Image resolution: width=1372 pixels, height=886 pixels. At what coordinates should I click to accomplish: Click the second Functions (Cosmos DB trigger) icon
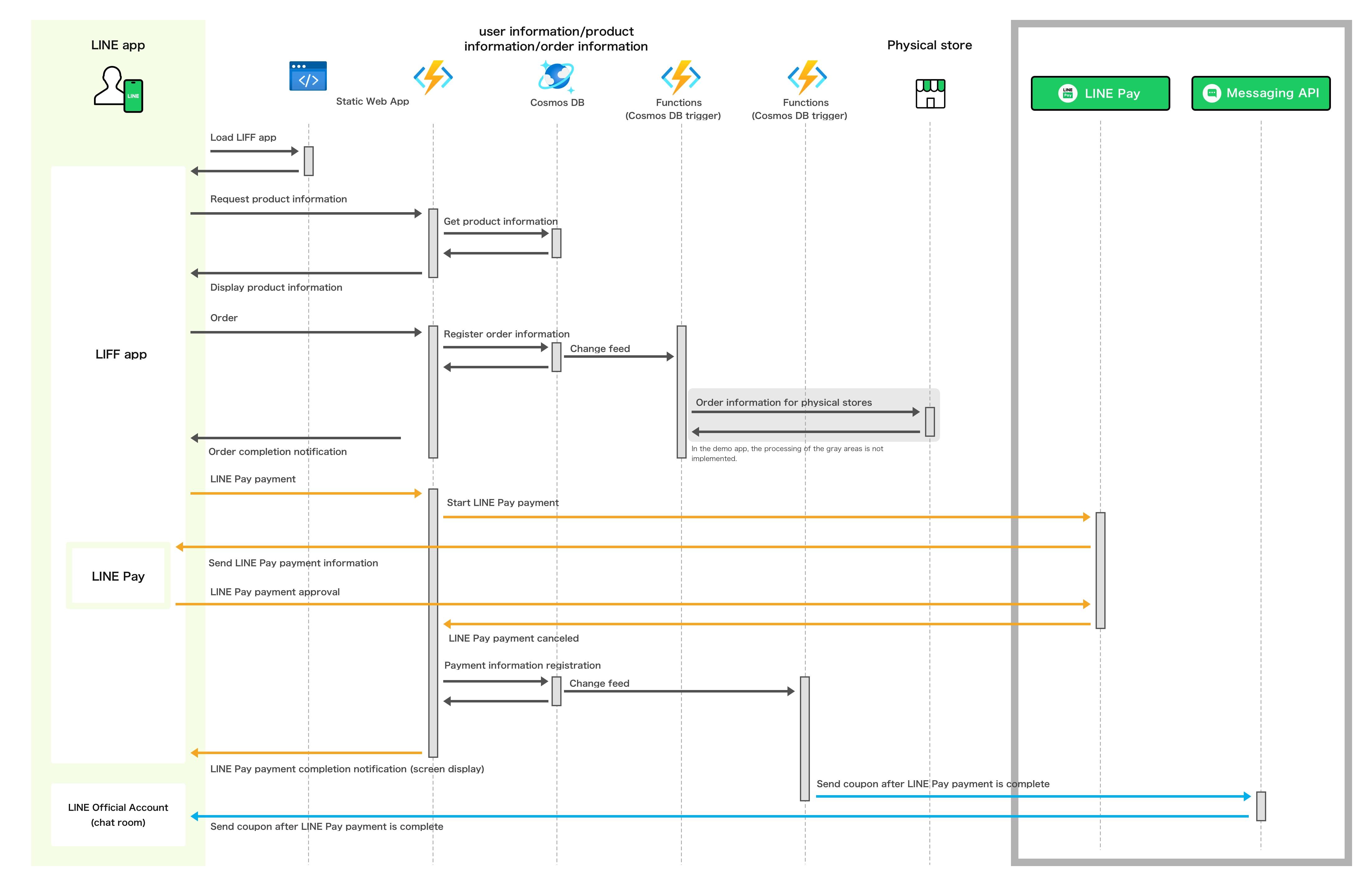807,77
